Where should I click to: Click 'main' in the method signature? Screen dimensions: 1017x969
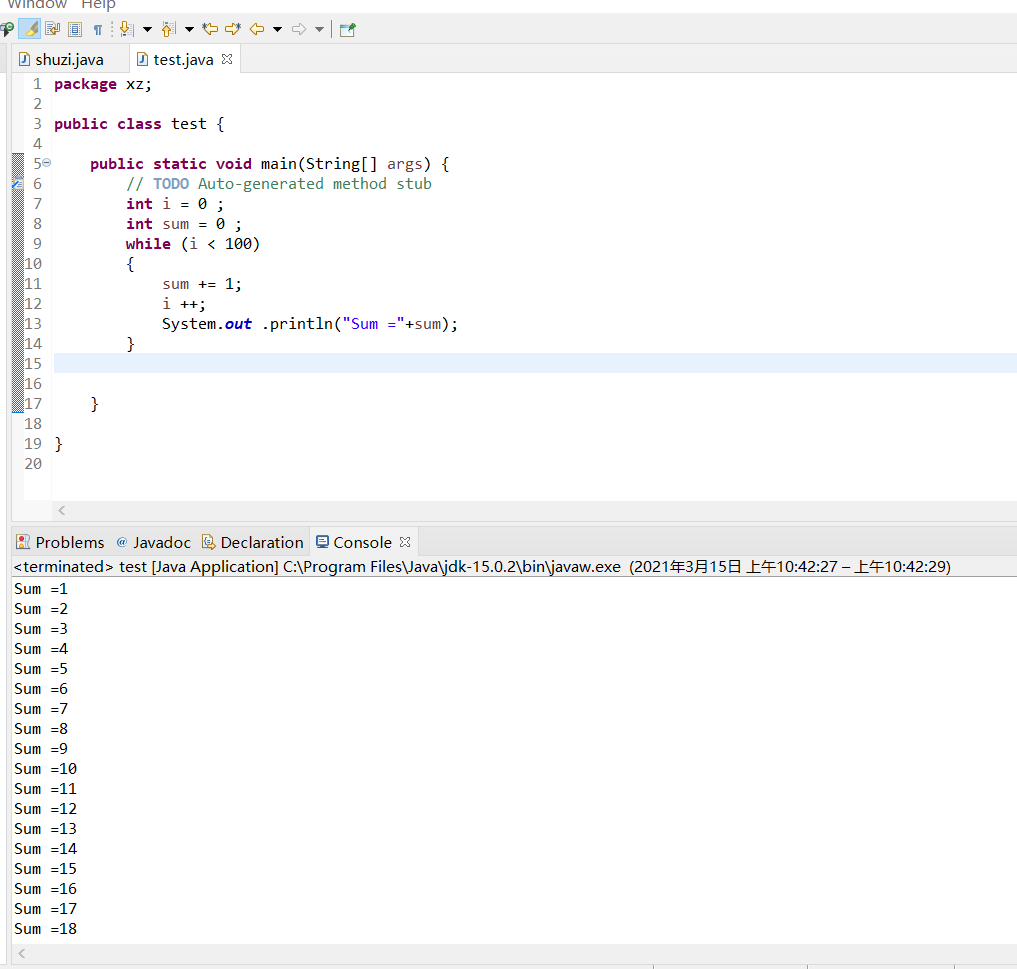278,163
